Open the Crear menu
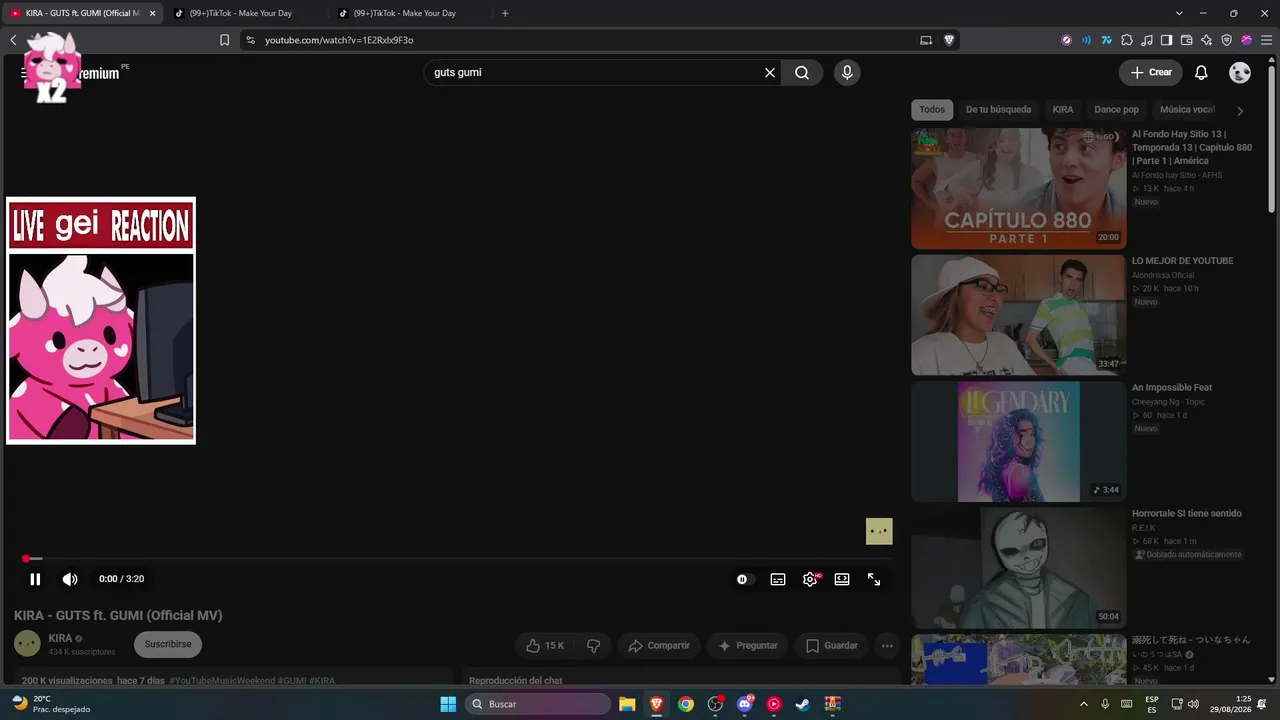The width and height of the screenshot is (1280, 720). (x=1151, y=73)
